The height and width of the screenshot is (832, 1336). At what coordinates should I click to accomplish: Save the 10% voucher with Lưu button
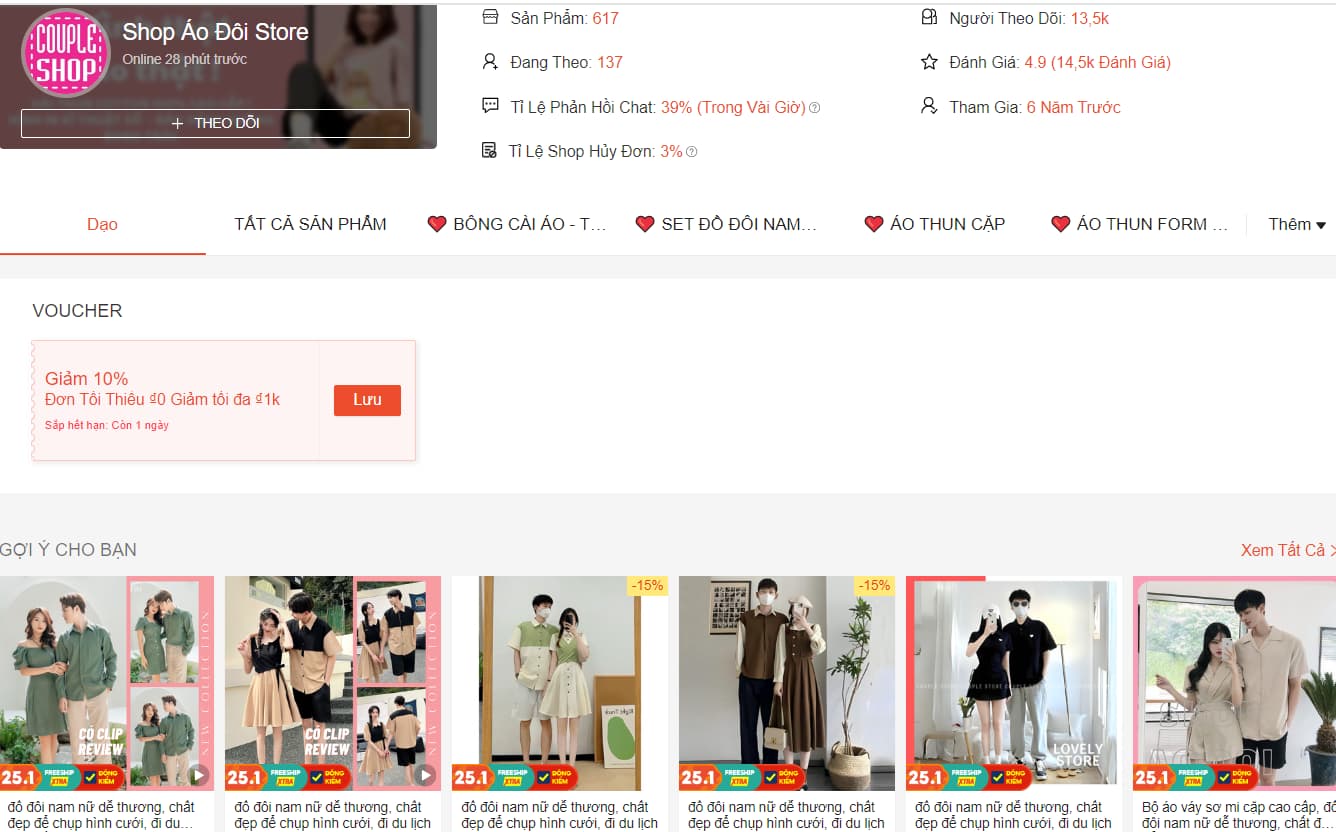click(367, 400)
